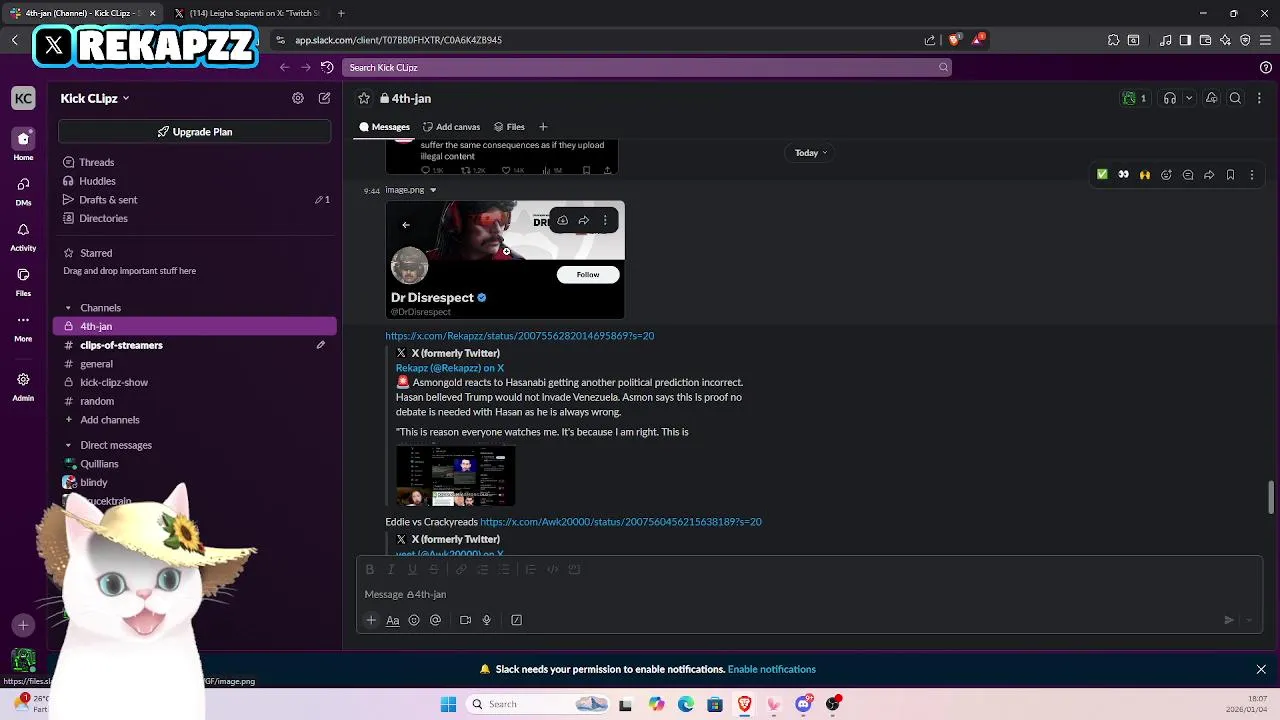The image size is (1280, 720).
Task: Add a new tab with plus
Action: click(543, 127)
